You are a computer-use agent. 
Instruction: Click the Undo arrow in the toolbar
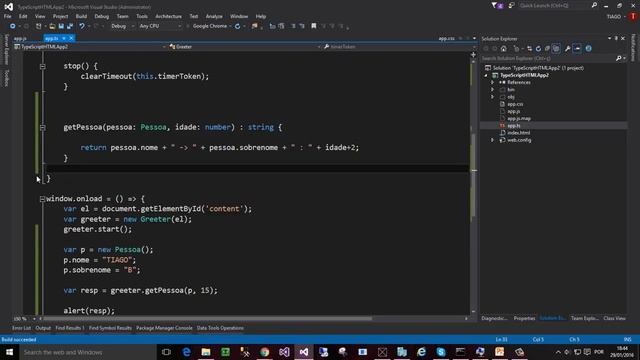tap(82, 26)
